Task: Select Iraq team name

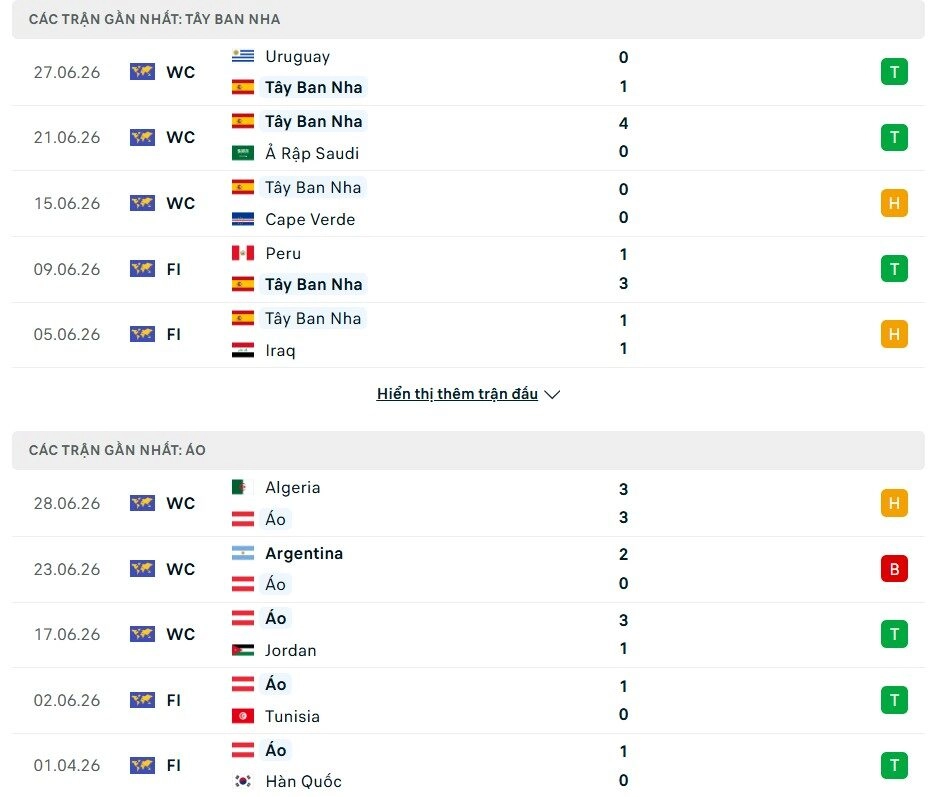Action: [280, 350]
